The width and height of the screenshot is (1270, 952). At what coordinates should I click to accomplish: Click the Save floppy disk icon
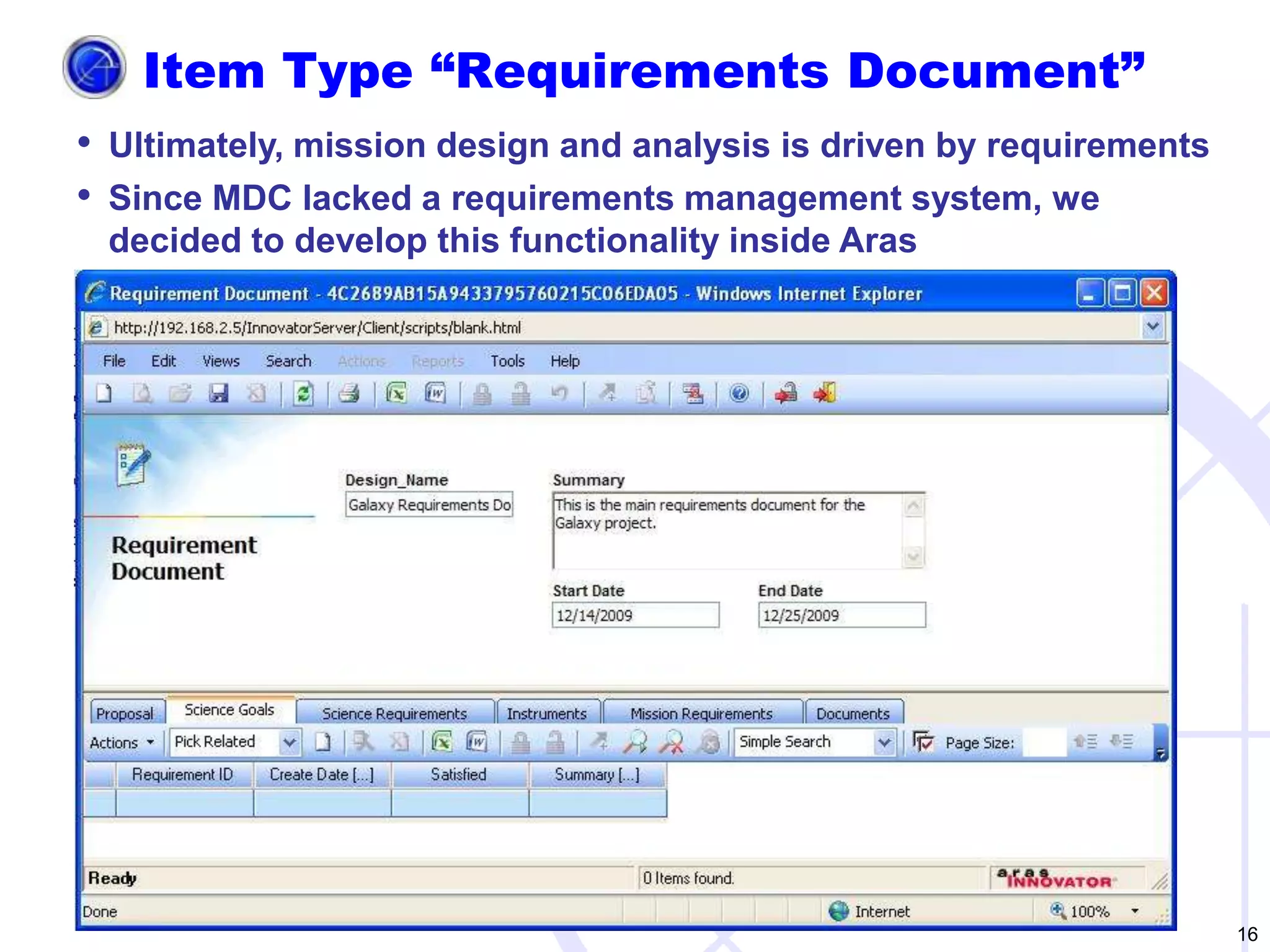[218, 394]
